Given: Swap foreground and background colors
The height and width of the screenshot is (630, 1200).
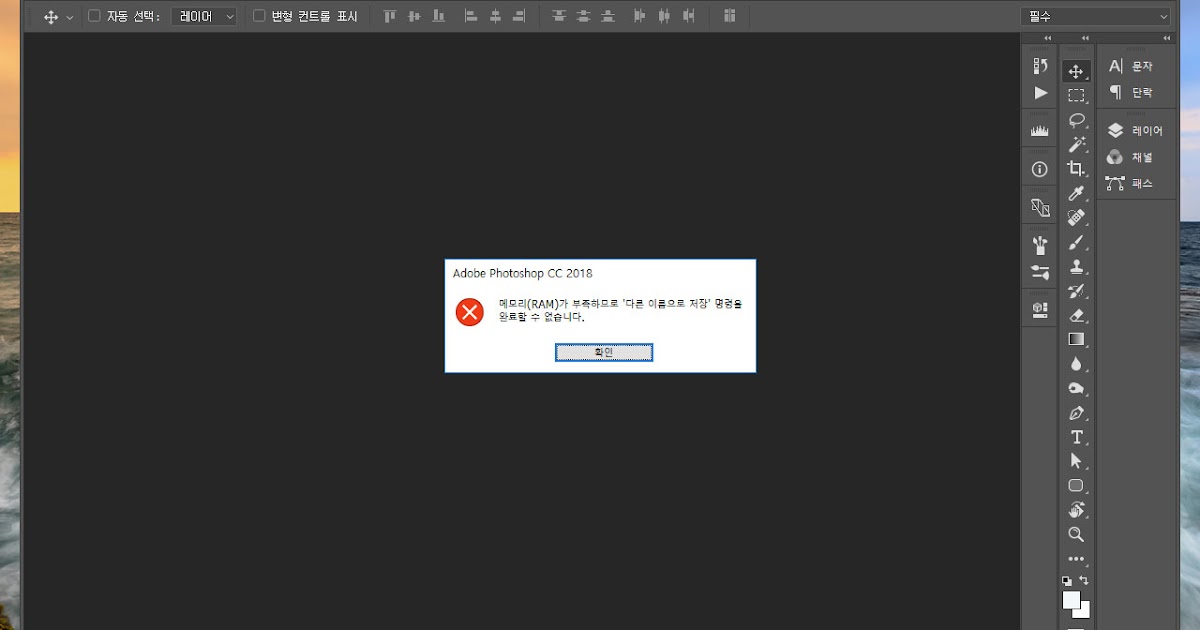Looking at the screenshot, I should (x=1084, y=580).
